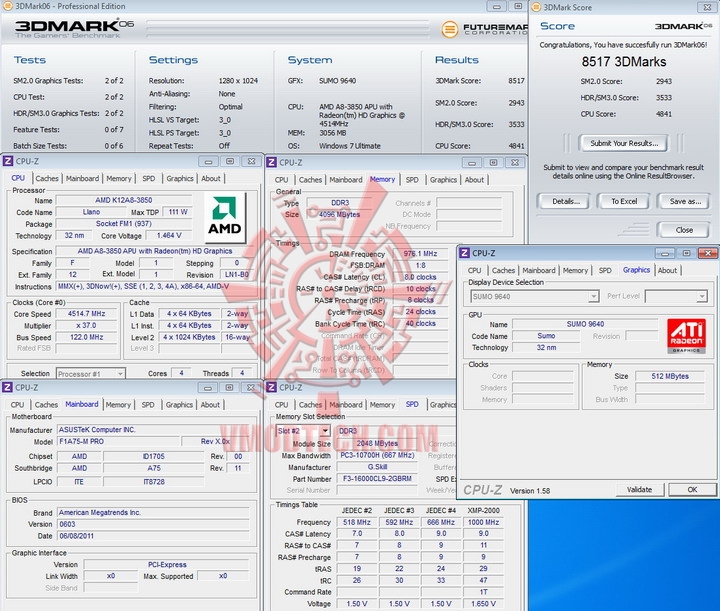The height and width of the screenshot is (611, 720).
Task: Open Mainboard tab in Memory CPU-Z window
Action: (x=345, y=180)
